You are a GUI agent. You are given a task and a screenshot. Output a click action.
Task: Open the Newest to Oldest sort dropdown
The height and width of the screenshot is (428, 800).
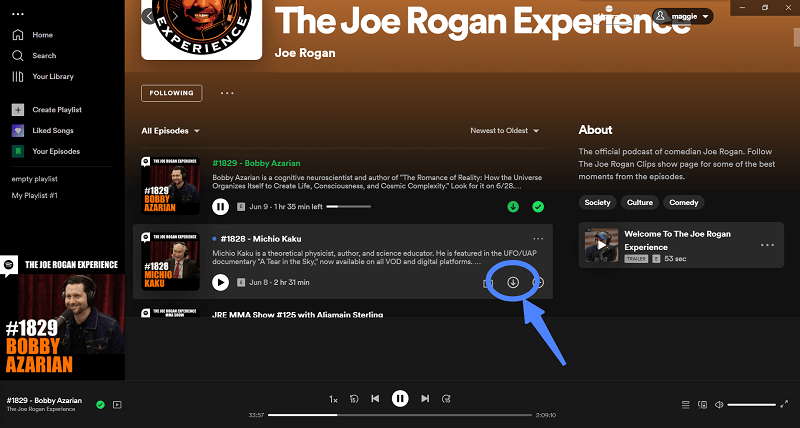(x=505, y=131)
